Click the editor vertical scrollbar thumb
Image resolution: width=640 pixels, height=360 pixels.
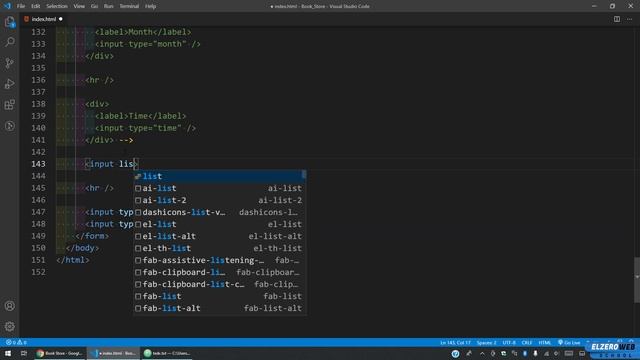637,280
